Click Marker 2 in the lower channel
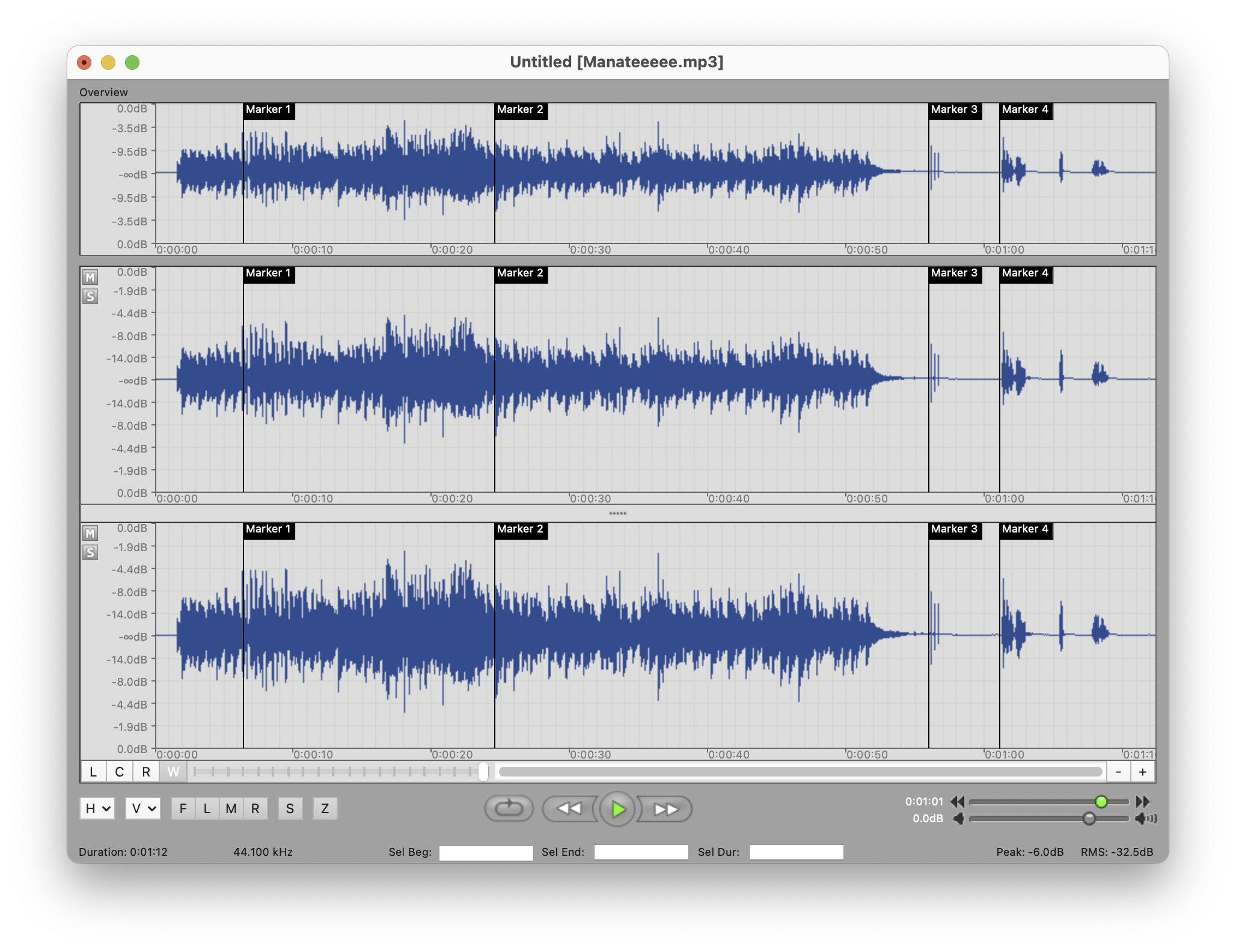 (521, 529)
